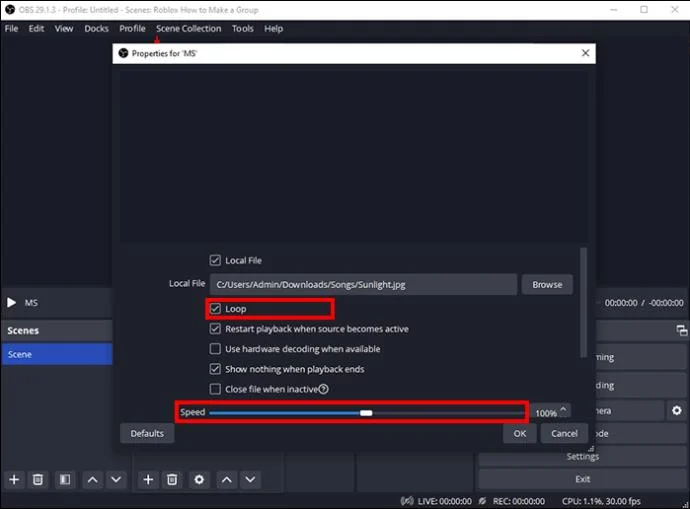Click the properties dialog vertical scrollbar

584,303
